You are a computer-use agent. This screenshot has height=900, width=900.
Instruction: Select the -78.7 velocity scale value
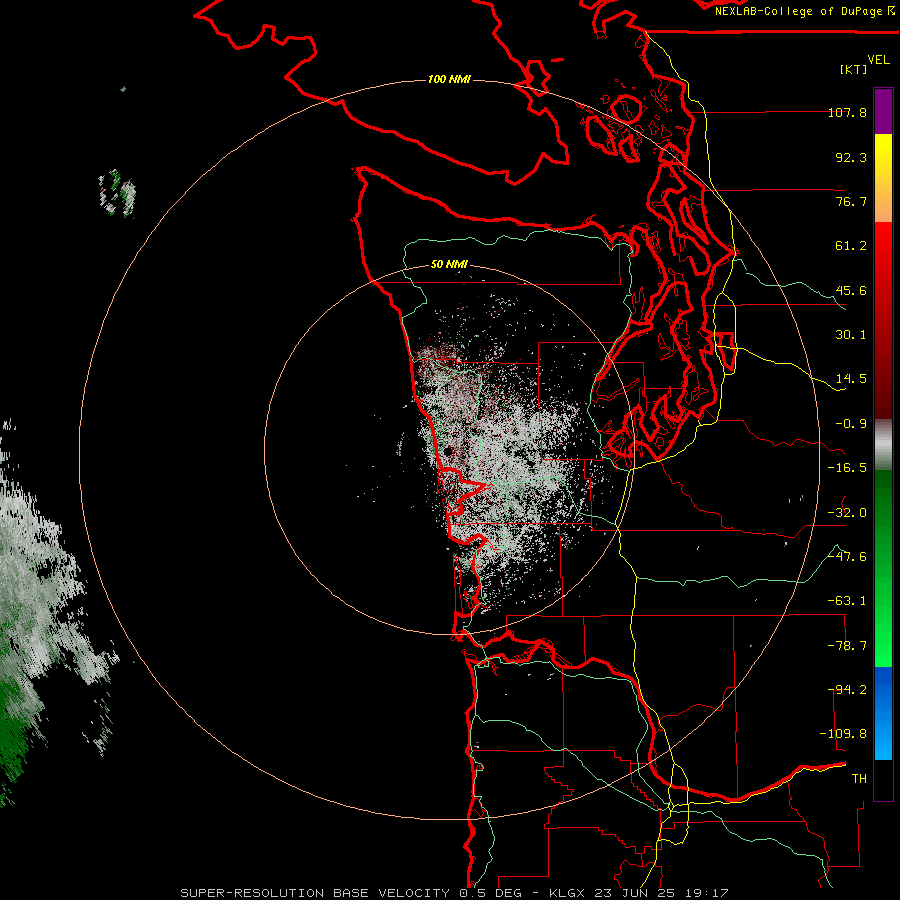pos(847,646)
